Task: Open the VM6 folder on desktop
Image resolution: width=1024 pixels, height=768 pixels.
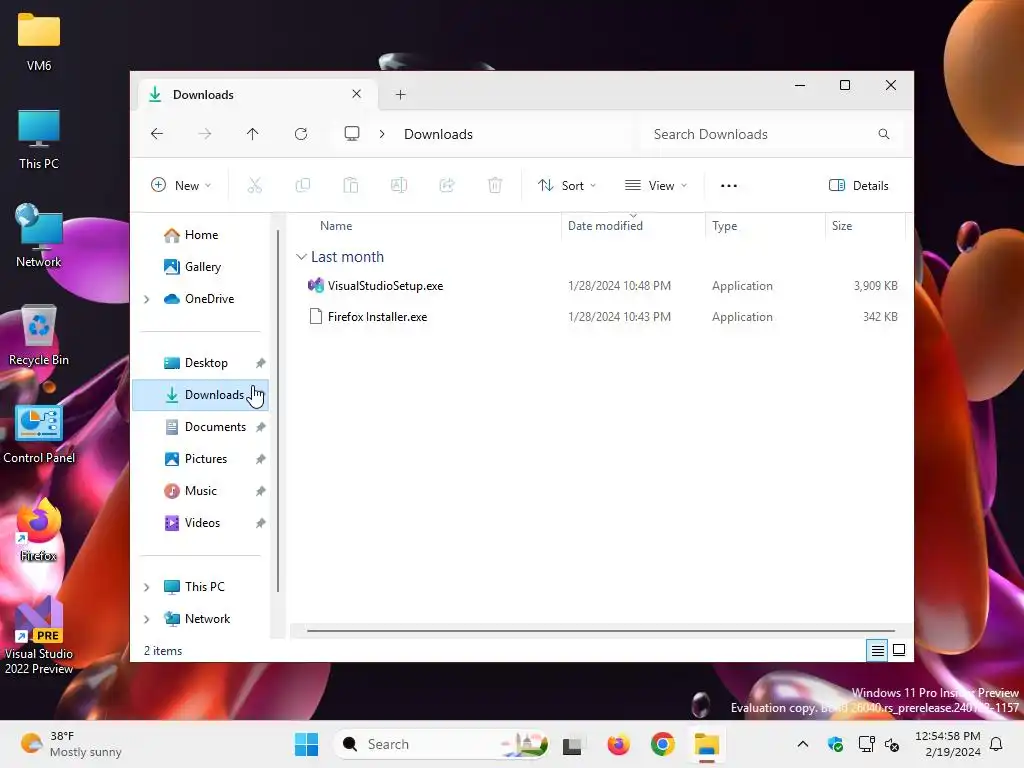Action: 39,42
